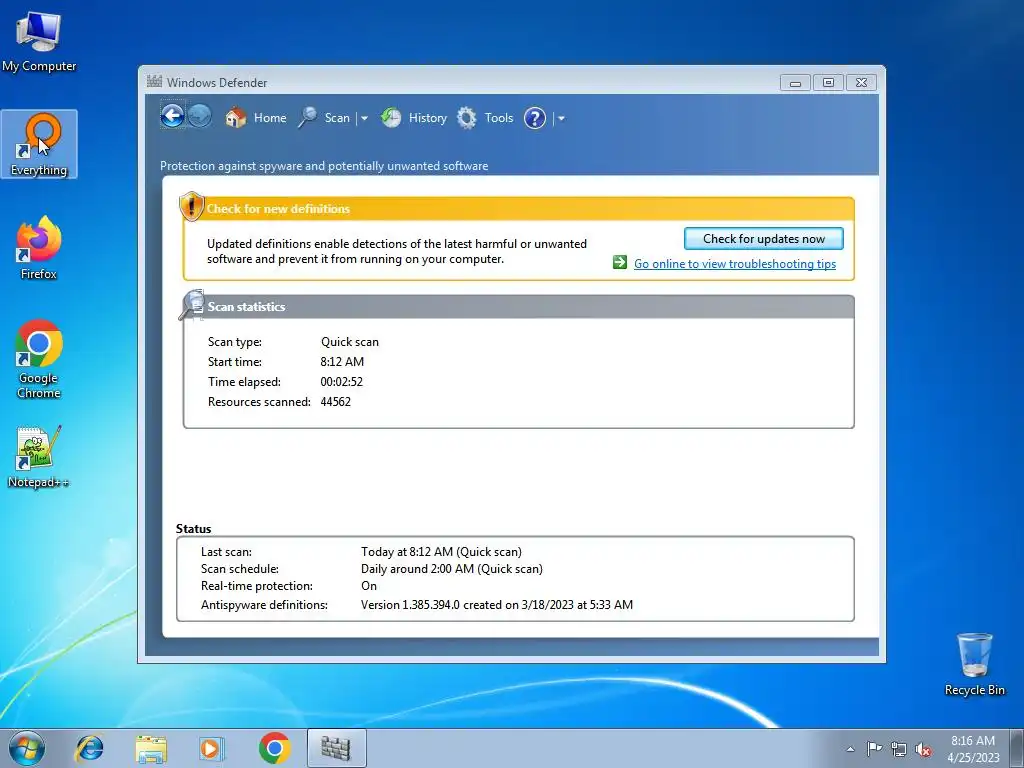
Task: Launch Chrome from the taskbar
Action: click(x=274, y=748)
